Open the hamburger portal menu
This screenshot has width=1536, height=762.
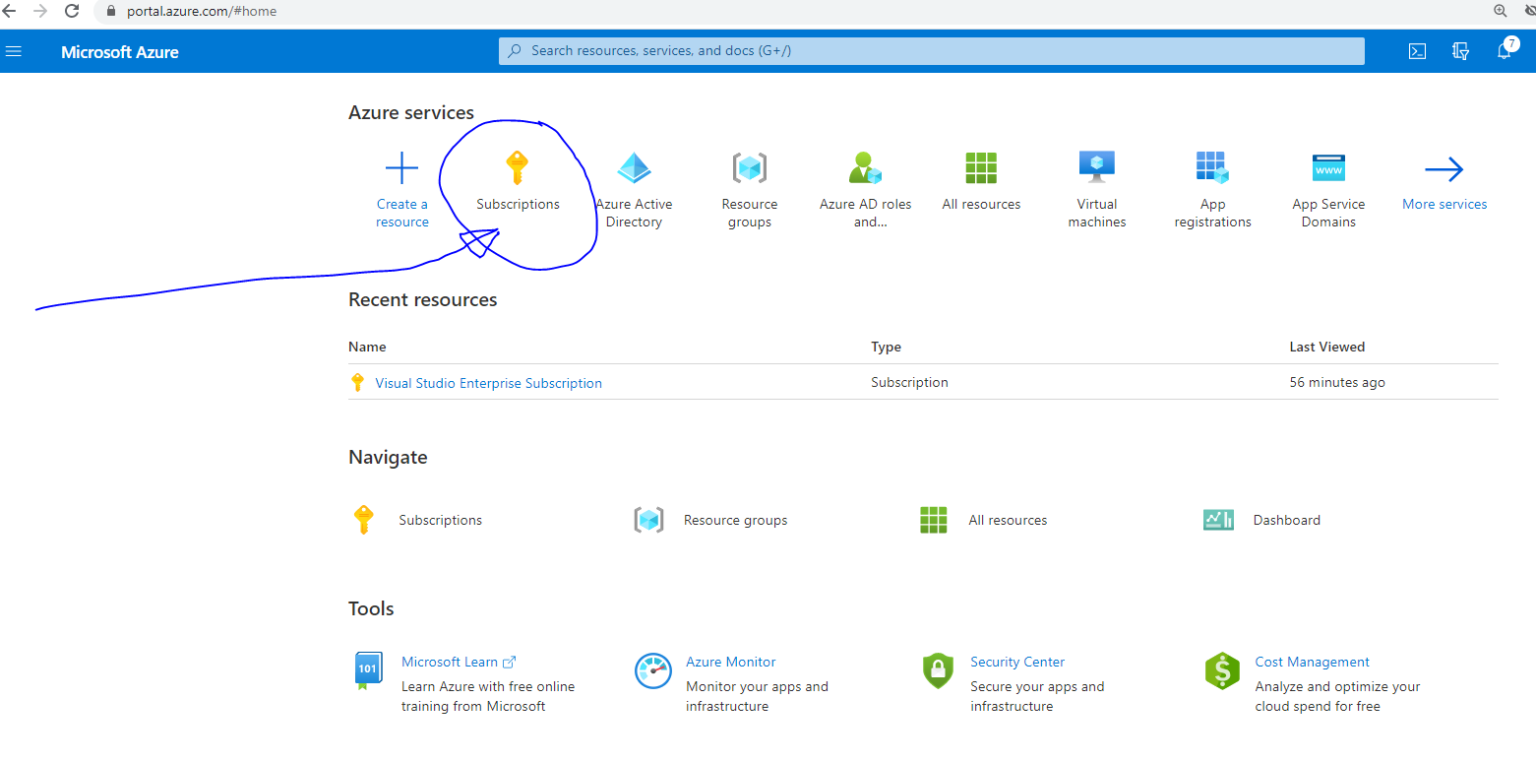click(13, 51)
